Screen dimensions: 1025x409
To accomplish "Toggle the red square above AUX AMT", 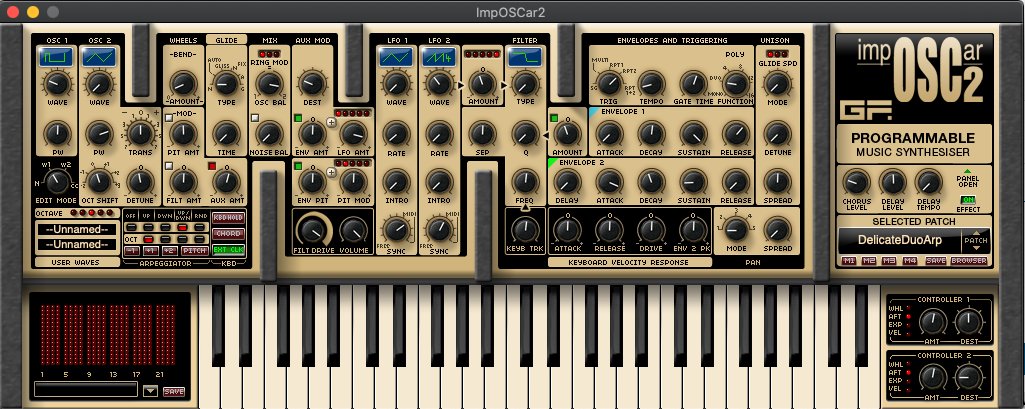I will [212, 167].
